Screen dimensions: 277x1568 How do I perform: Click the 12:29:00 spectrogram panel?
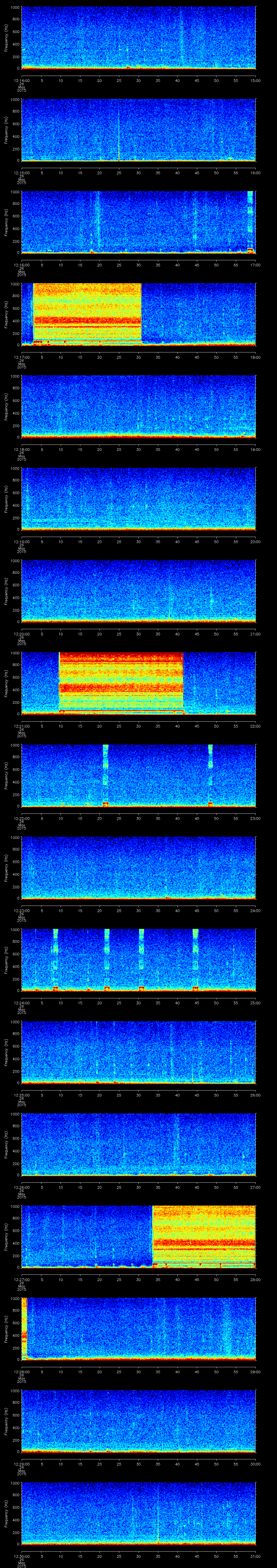(139, 1421)
